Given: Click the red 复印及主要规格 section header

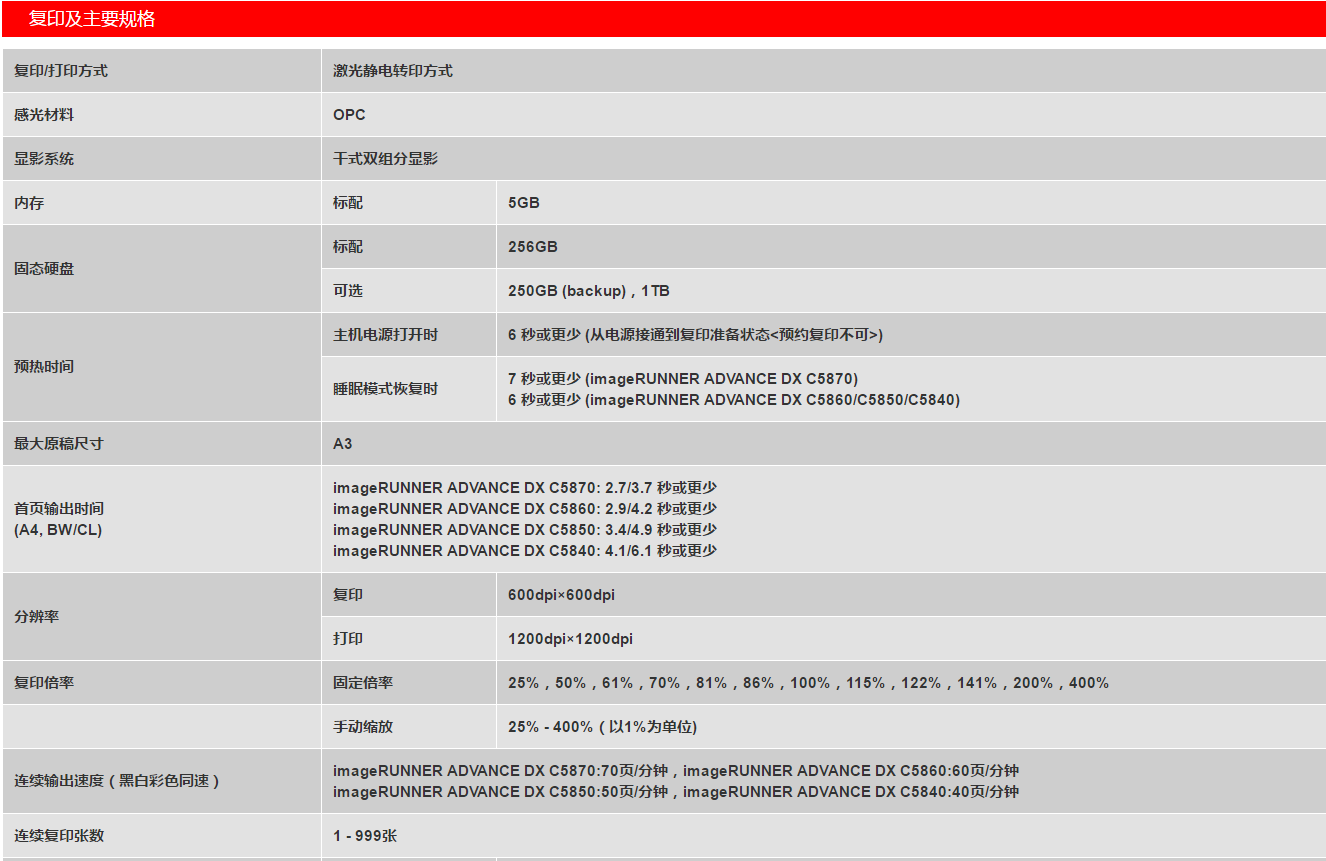Looking at the screenshot, I should [x=92, y=19].
